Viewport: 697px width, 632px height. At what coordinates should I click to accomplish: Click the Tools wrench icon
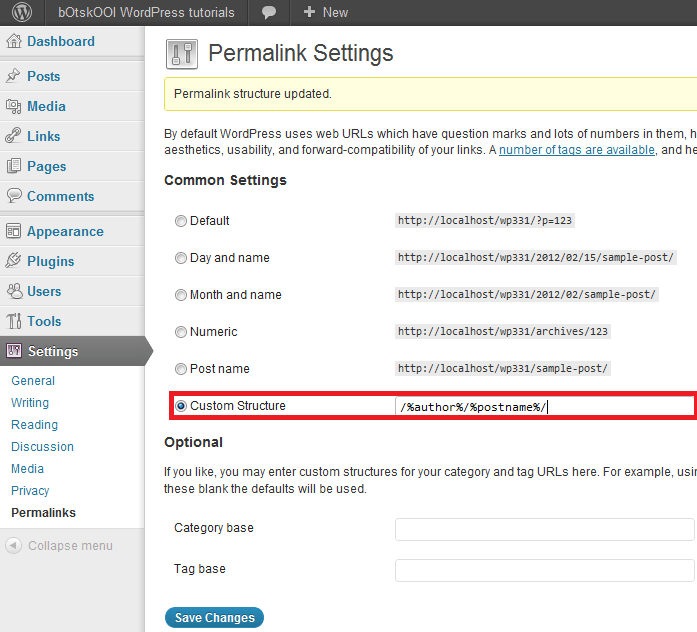pos(14,321)
